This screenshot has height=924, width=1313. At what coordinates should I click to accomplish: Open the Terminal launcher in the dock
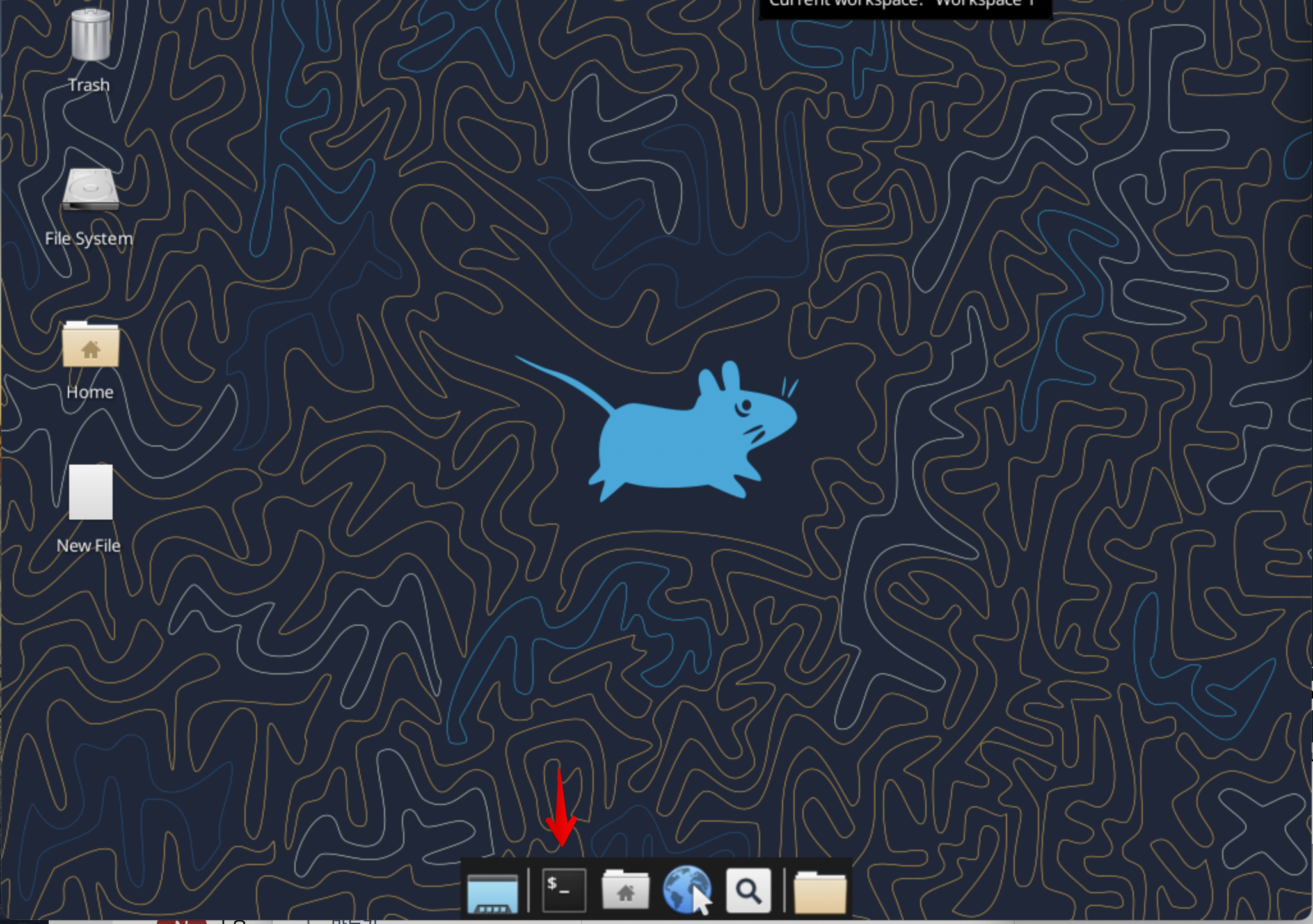[564, 889]
